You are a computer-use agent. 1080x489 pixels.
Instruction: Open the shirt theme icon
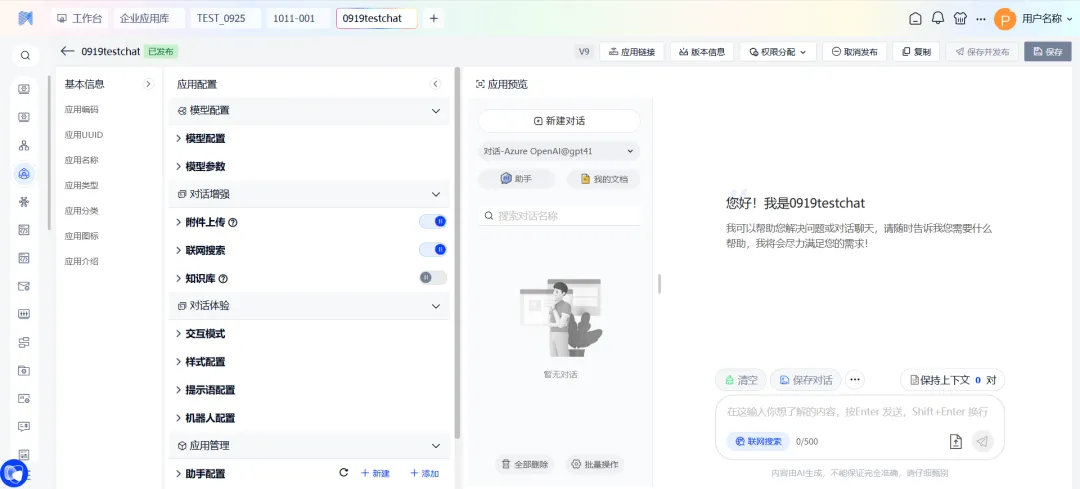[960, 19]
